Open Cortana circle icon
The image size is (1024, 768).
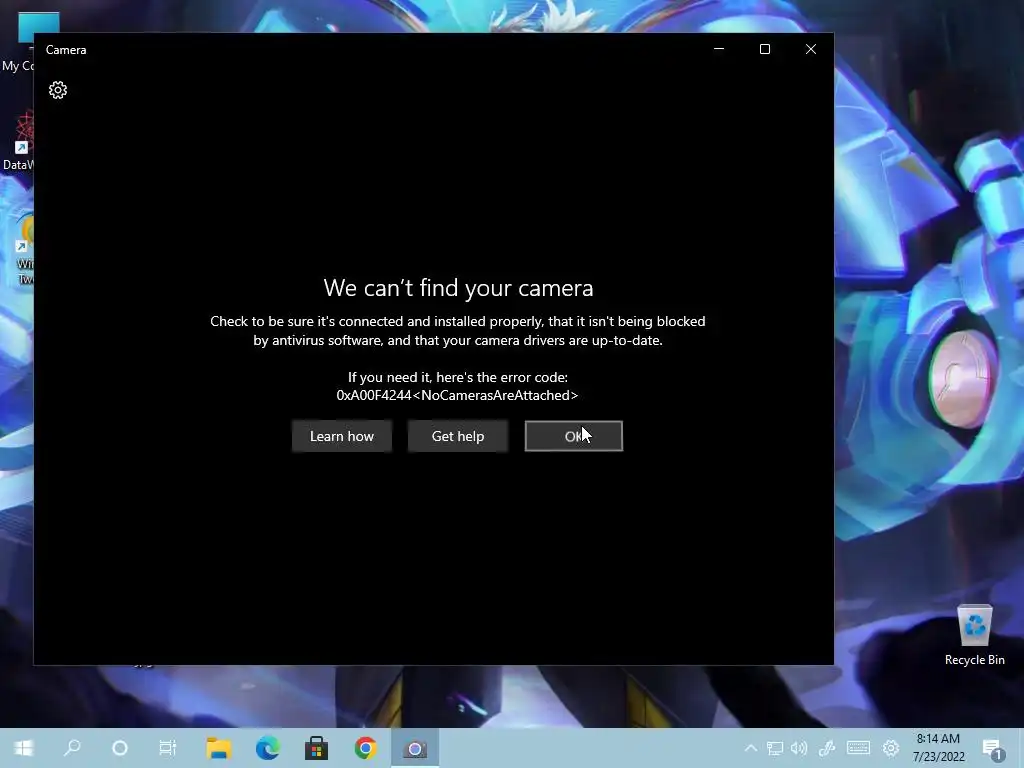click(x=120, y=748)
